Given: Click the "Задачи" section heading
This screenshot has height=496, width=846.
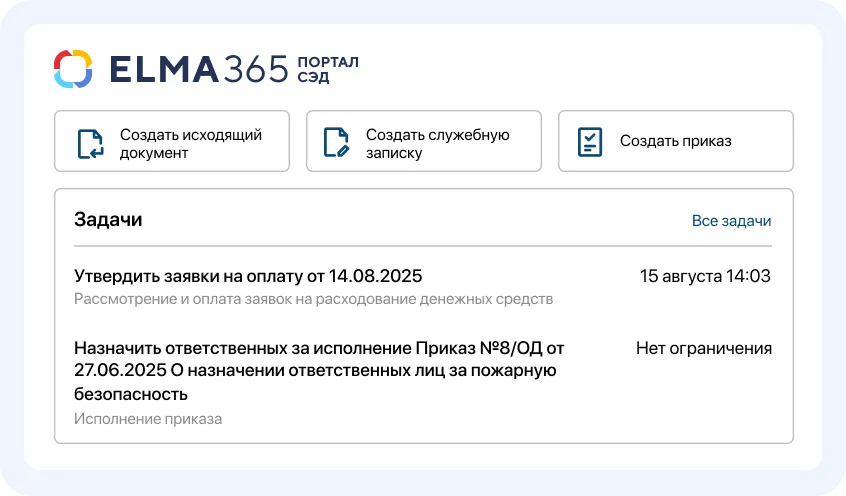Looking at the screenshot, I should [108, 220].
